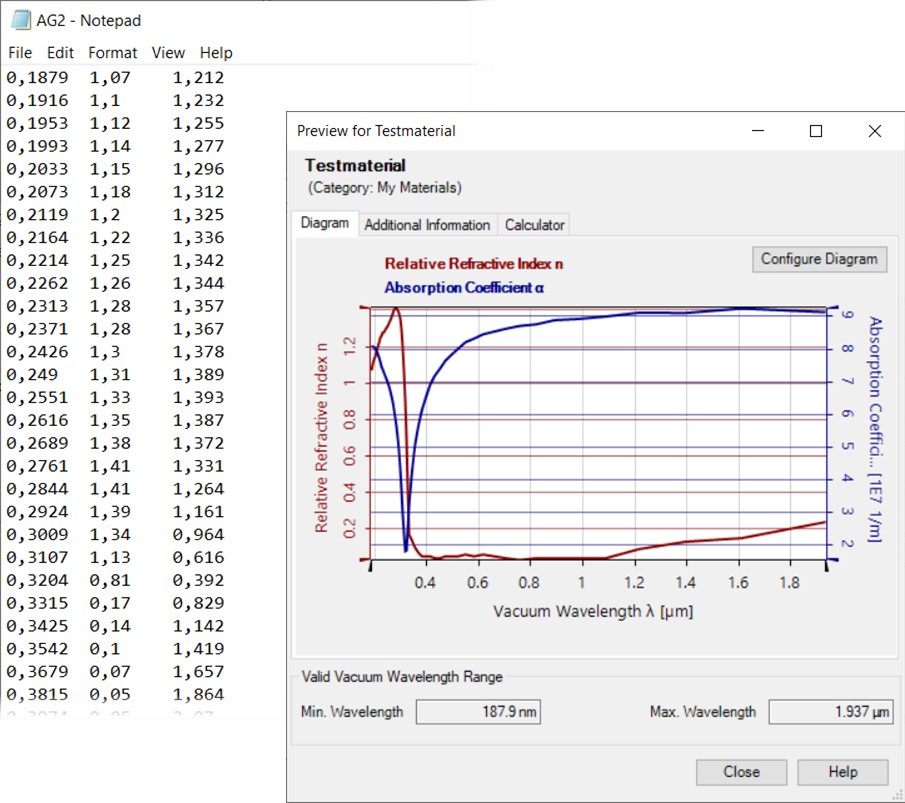Select the Diagram tab
The height and width of the screenshot is (803, 905).
point(324,224)
